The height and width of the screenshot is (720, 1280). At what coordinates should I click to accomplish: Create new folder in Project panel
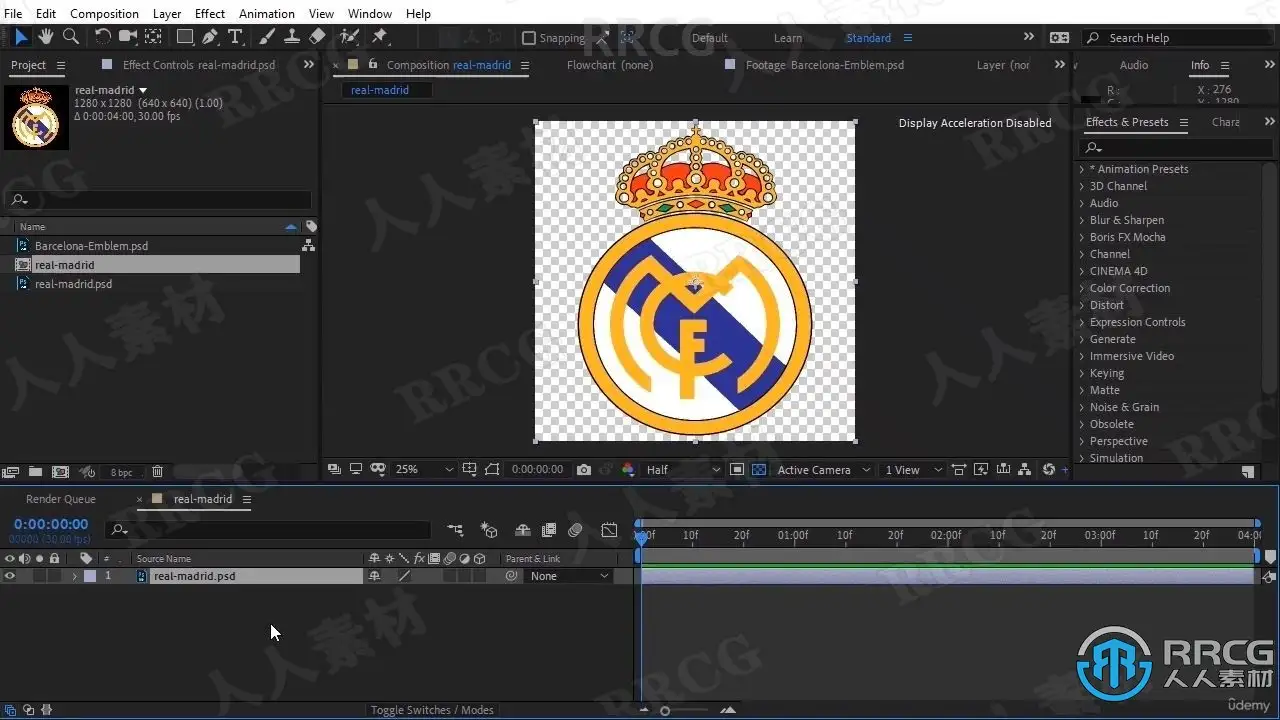coord(35,471)
